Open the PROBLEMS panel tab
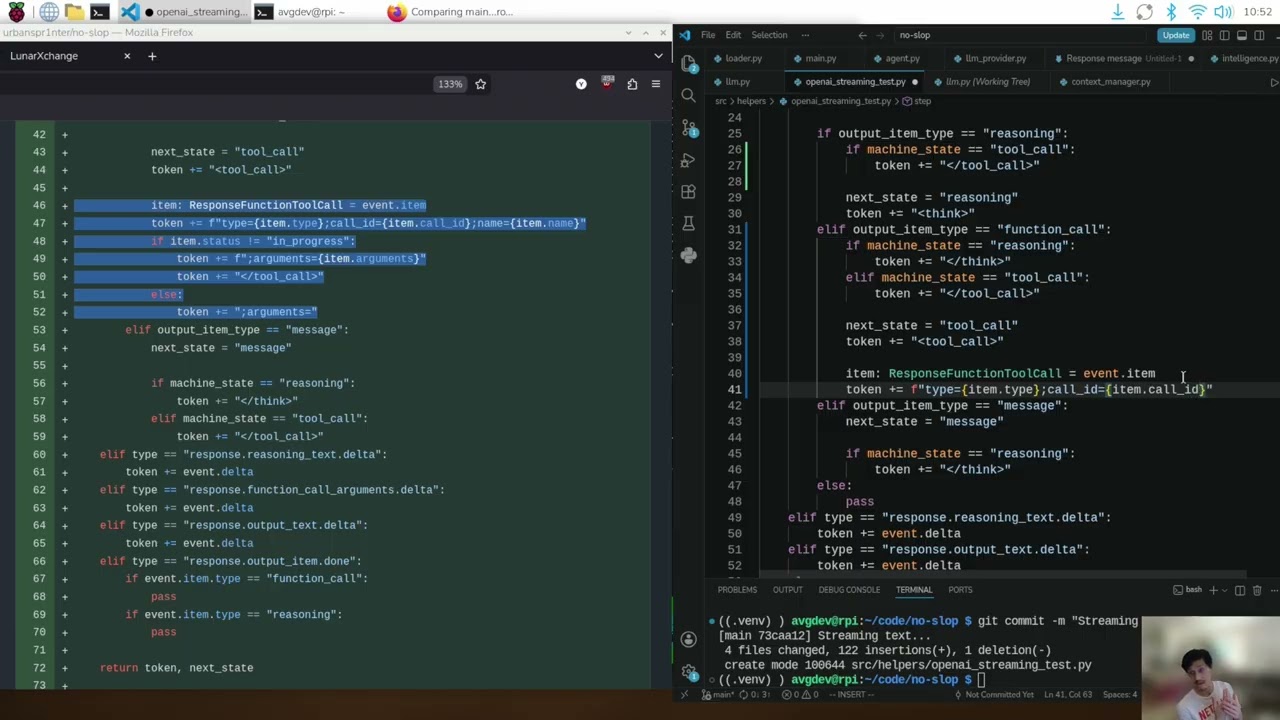Image resolution: width=1280 pixels, height=720 pixels. point(737,590)
